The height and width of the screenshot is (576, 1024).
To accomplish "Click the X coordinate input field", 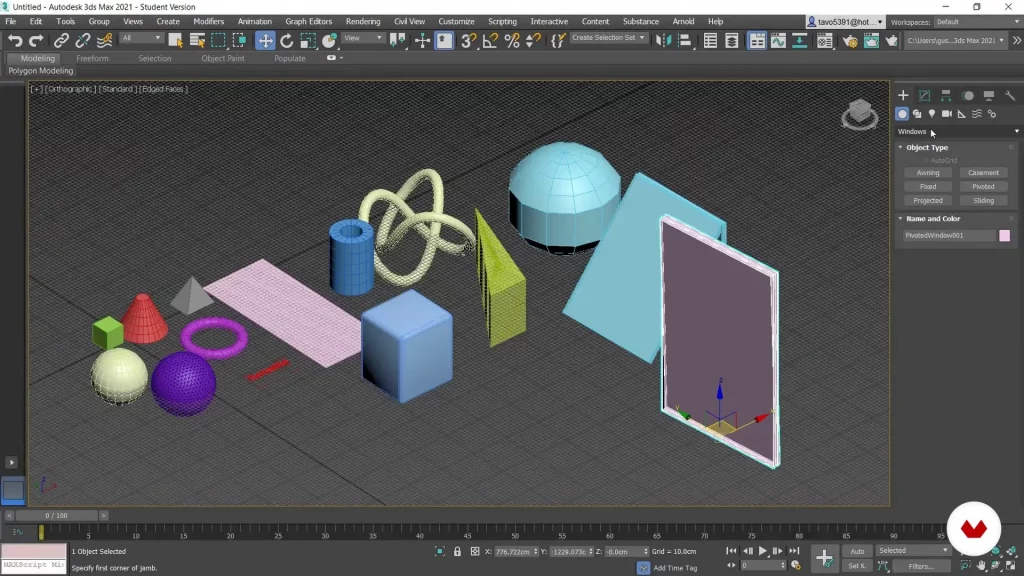I will pyautogui.click(x=513, y=552).
